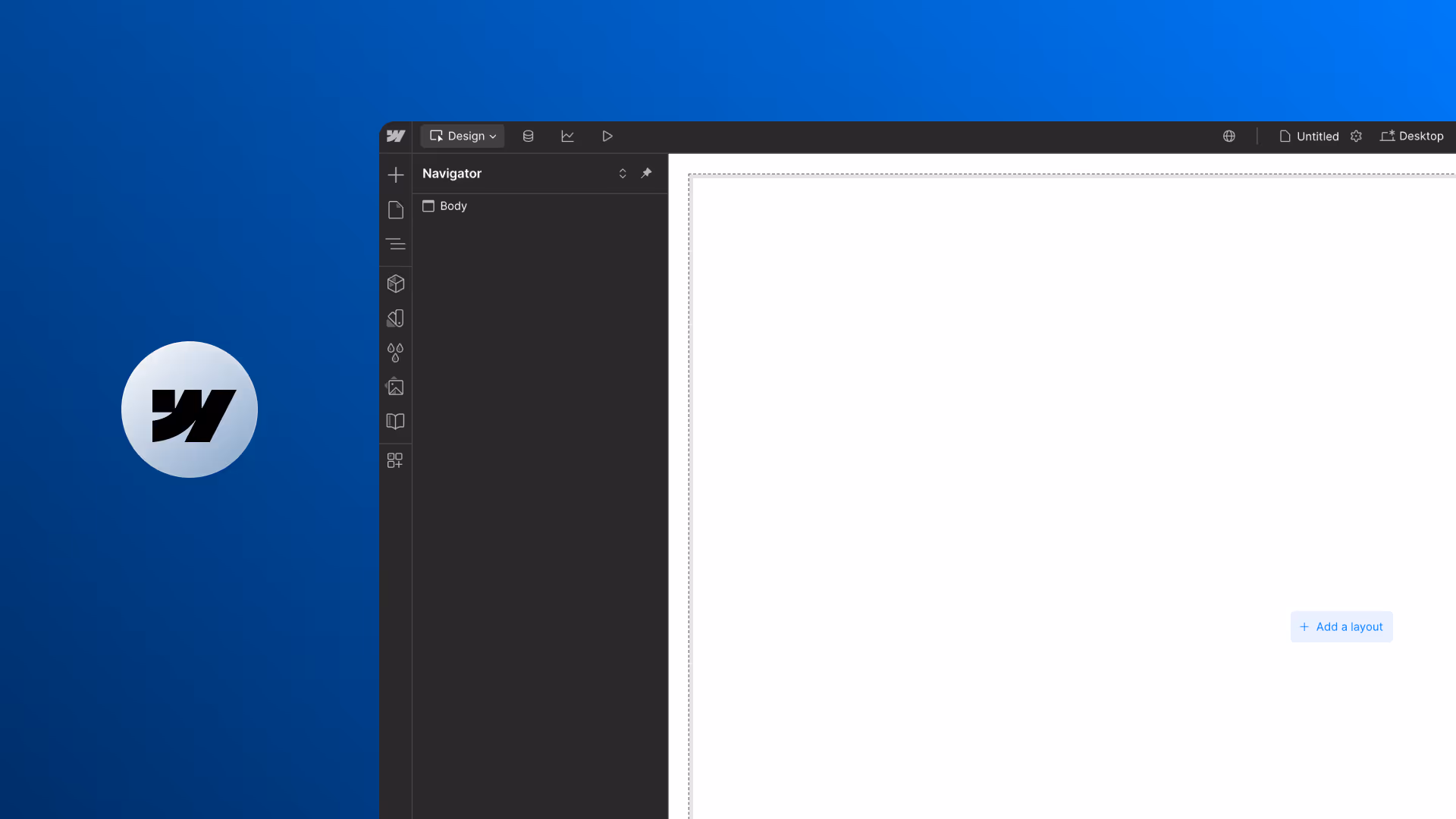Toggle the Navigator panel pin
Screen dimensions: 1456x819
click(x=647, y=174)
